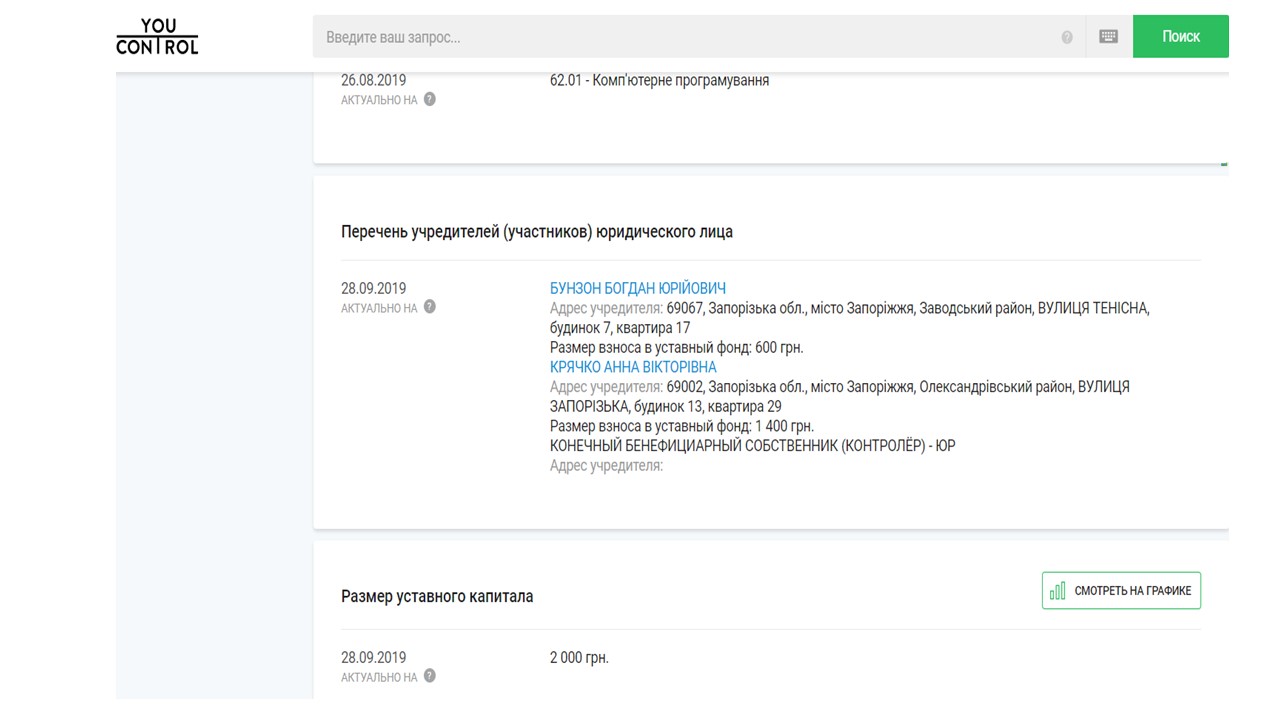Click activity code '62.01 - Комп'ютерне програмування'
The width and height of the screenshot is (1280, 720).
click(659, 80)
